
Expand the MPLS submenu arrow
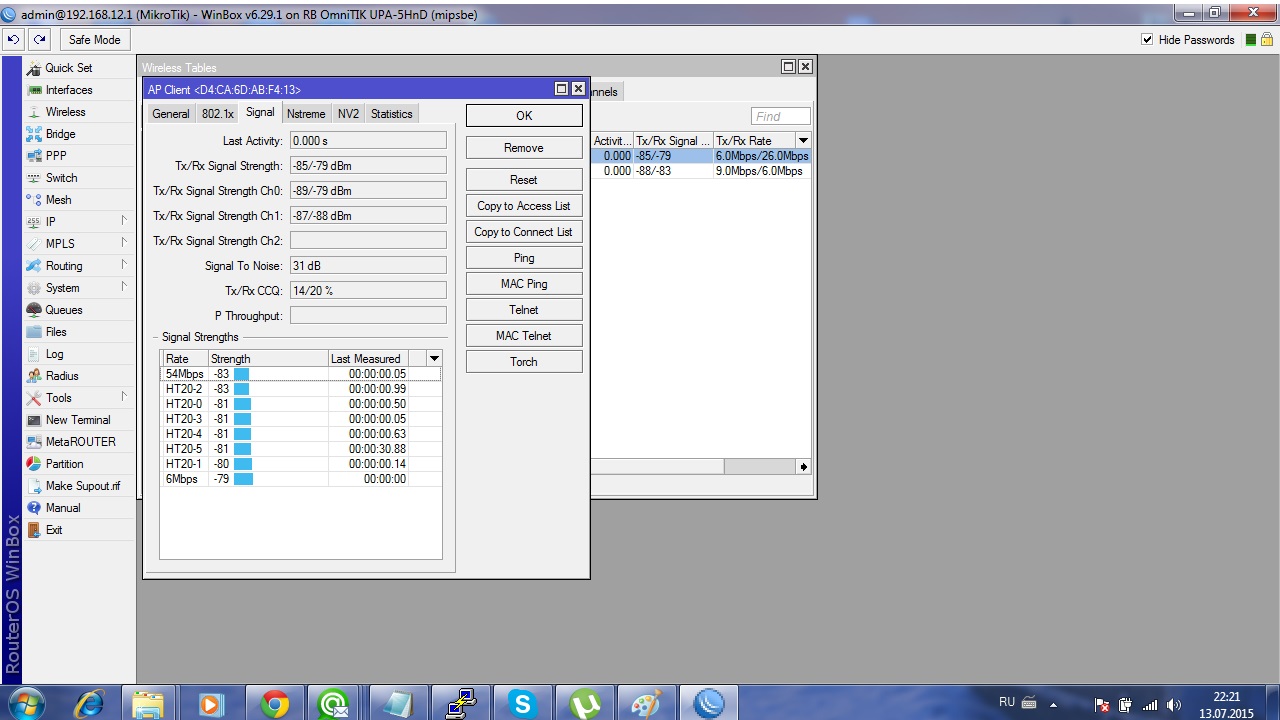click(x=124, y=243)
